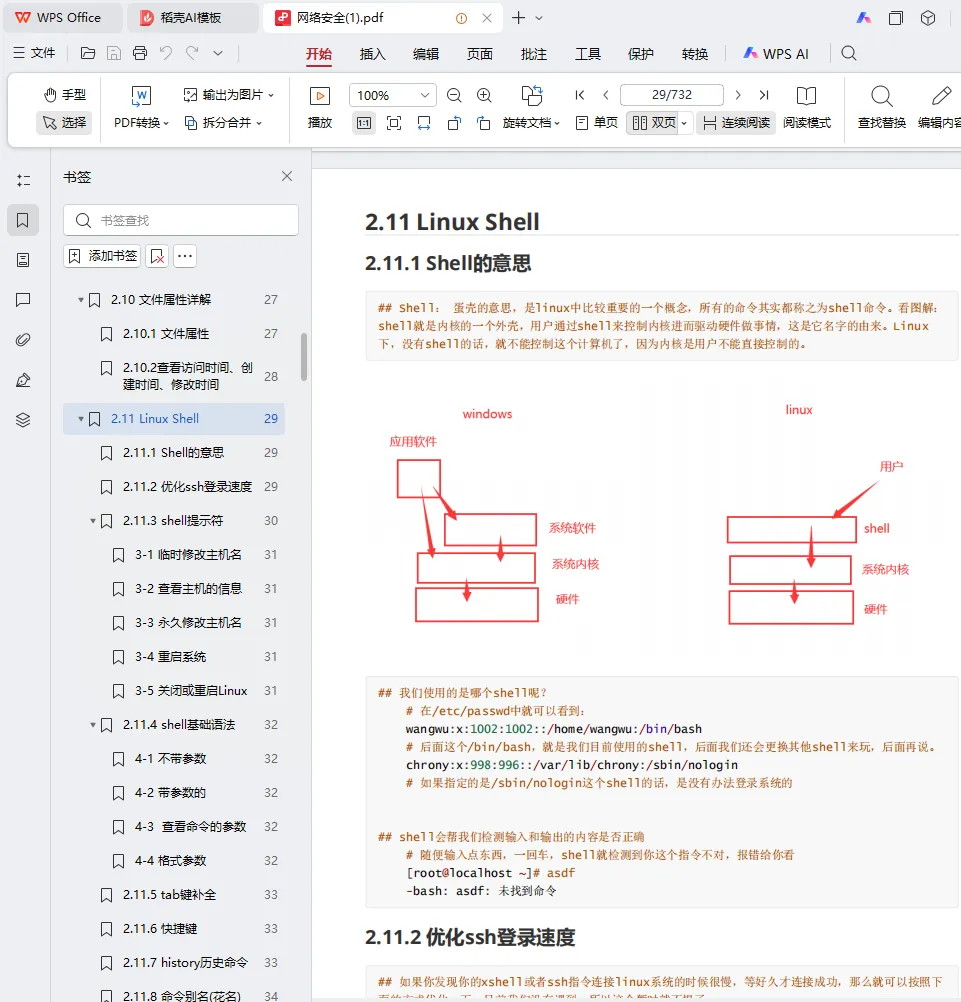Image resolution: width=961 pixels, height=1002 pixels.
Task: Toggle 连续阅读 continuous reading
Action: 736,123
